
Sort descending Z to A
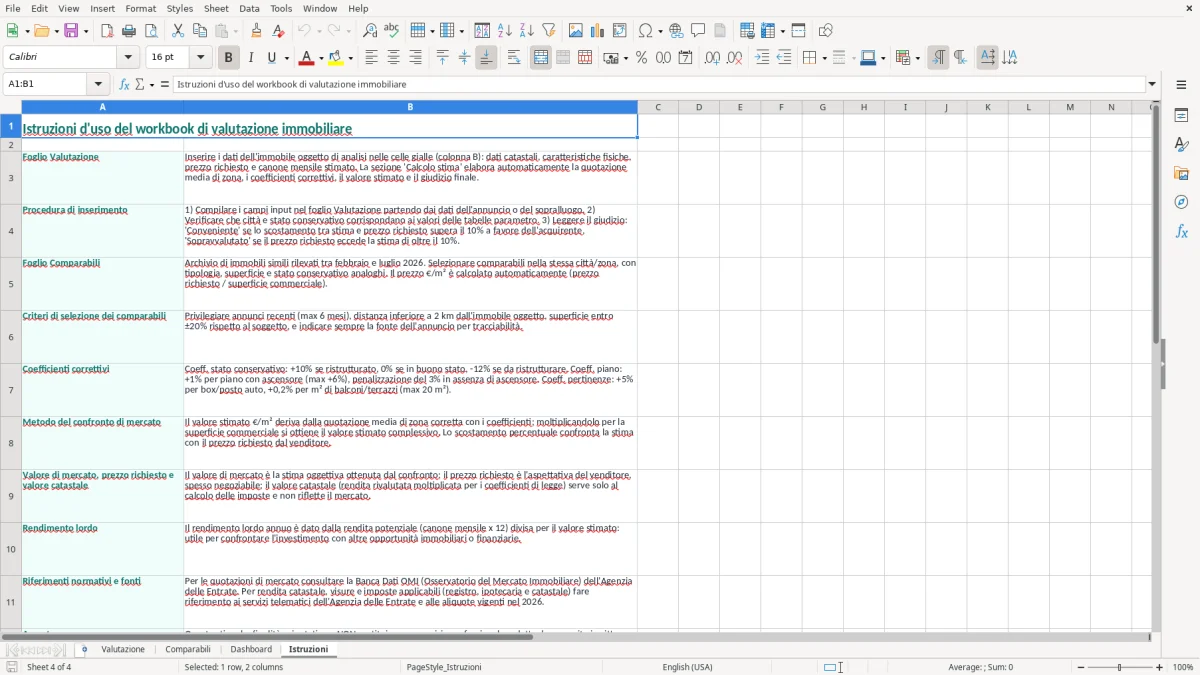pyautogui.click(x=527, y=31)
